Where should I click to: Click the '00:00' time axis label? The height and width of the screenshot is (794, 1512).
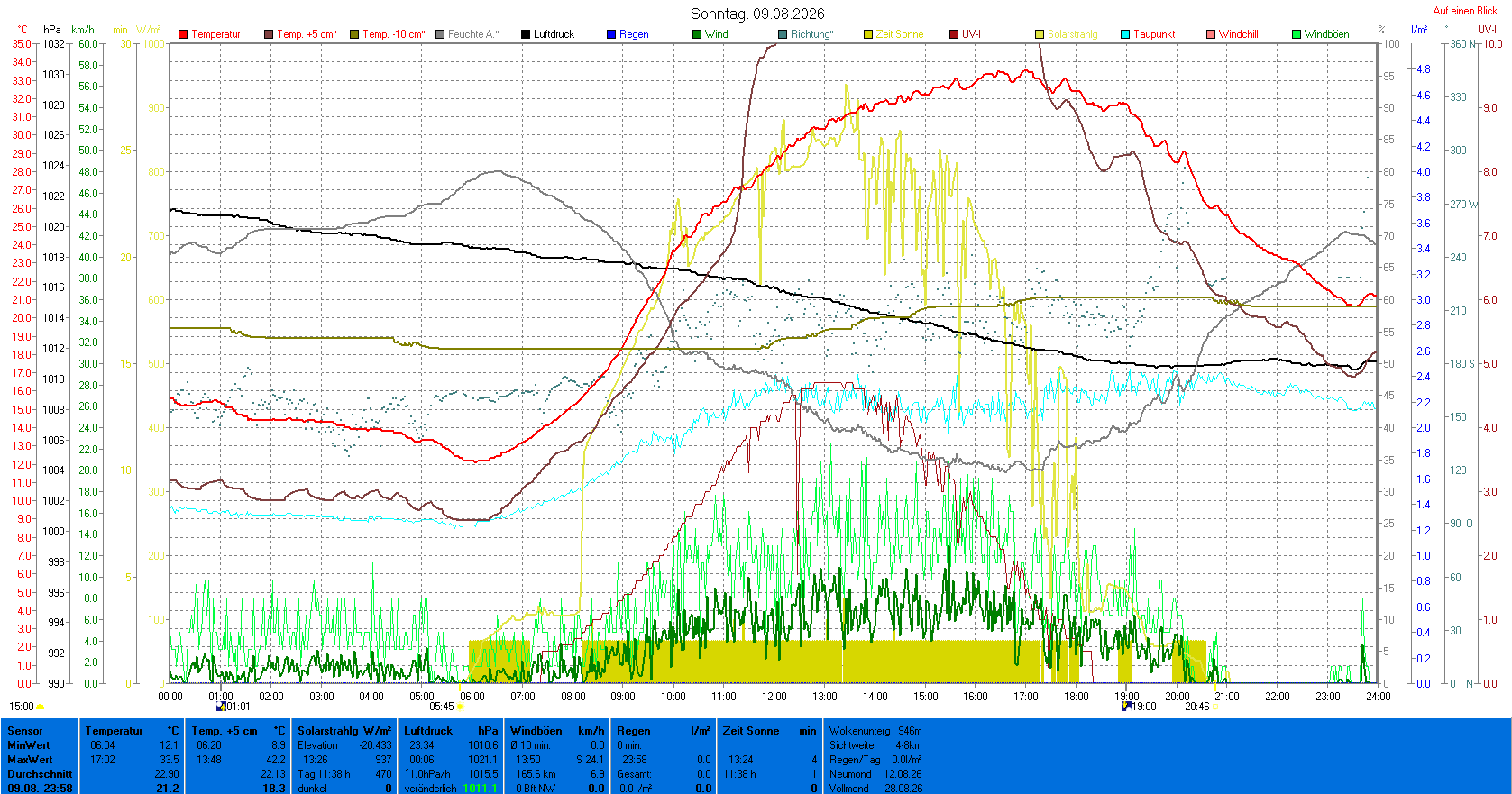(170, 696)
